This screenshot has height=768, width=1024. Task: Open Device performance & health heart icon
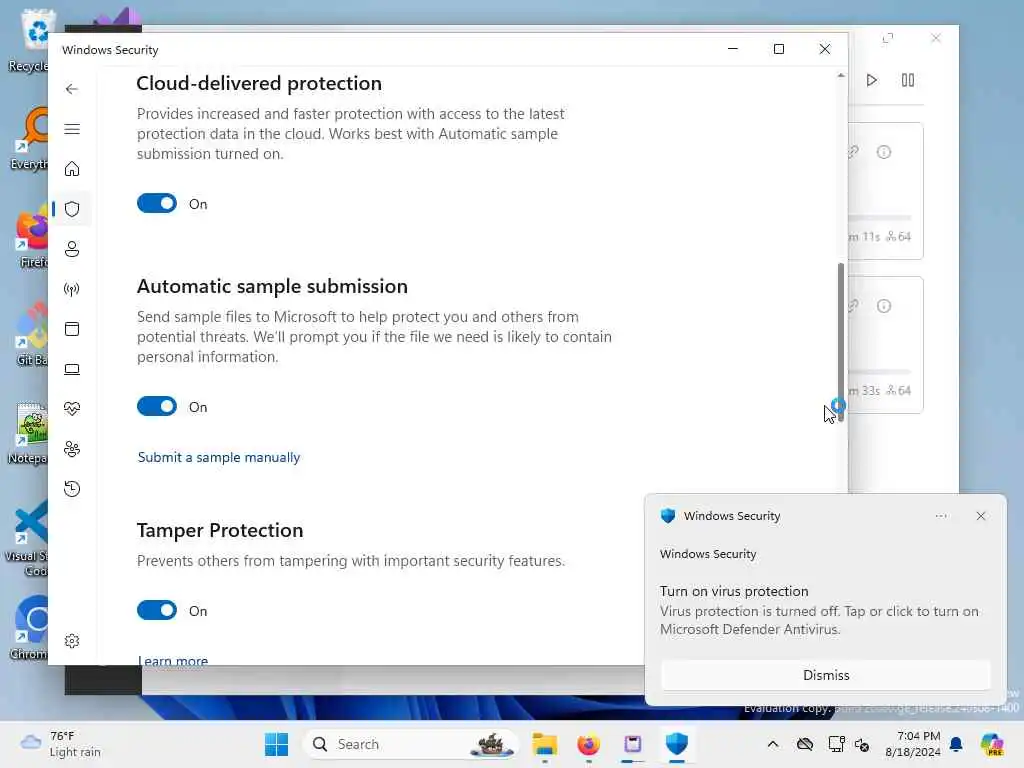(x=72, y=409)
